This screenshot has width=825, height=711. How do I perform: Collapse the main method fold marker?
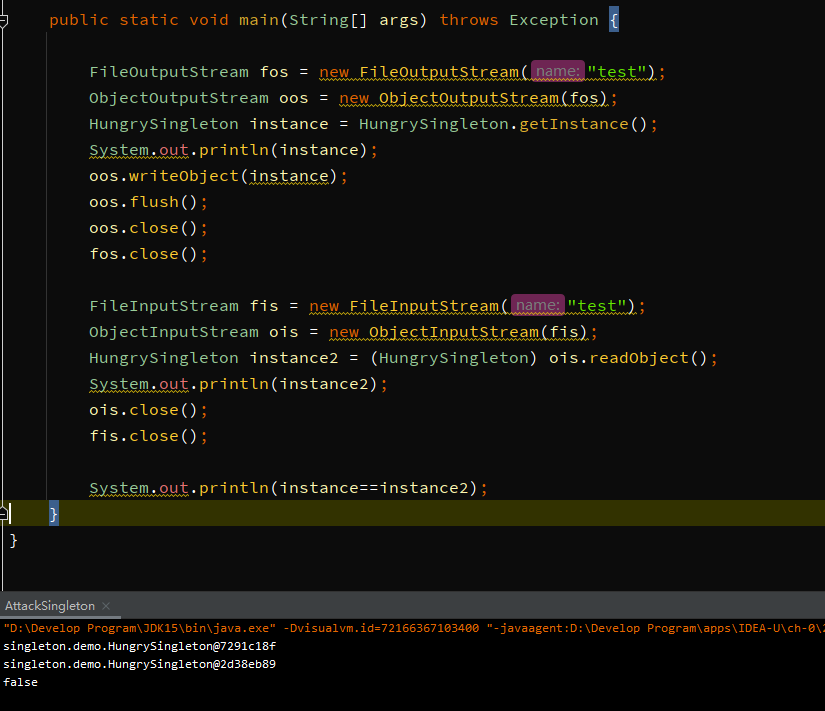4,21
